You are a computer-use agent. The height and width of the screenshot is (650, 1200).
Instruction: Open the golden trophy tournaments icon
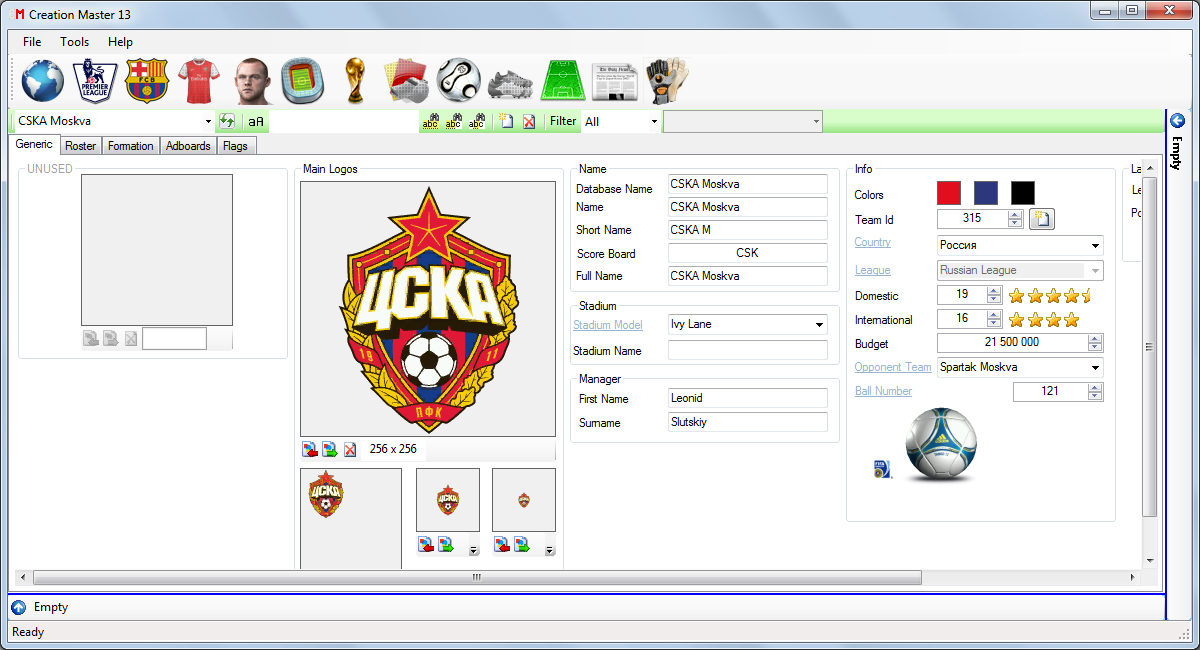click(x=354, y=81)
